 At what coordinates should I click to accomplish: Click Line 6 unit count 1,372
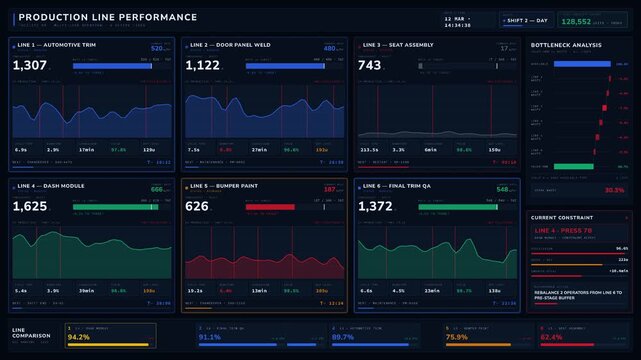tap(375, 206)
